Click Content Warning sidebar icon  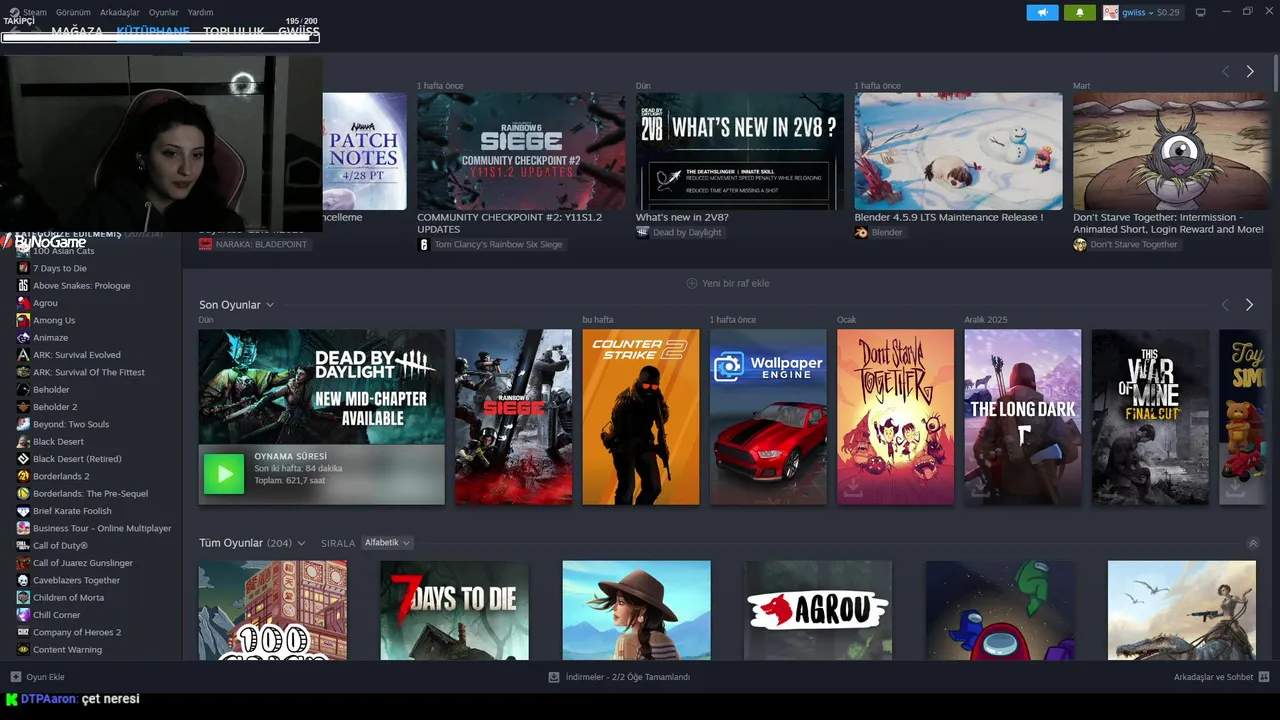[x=23, y=649]
